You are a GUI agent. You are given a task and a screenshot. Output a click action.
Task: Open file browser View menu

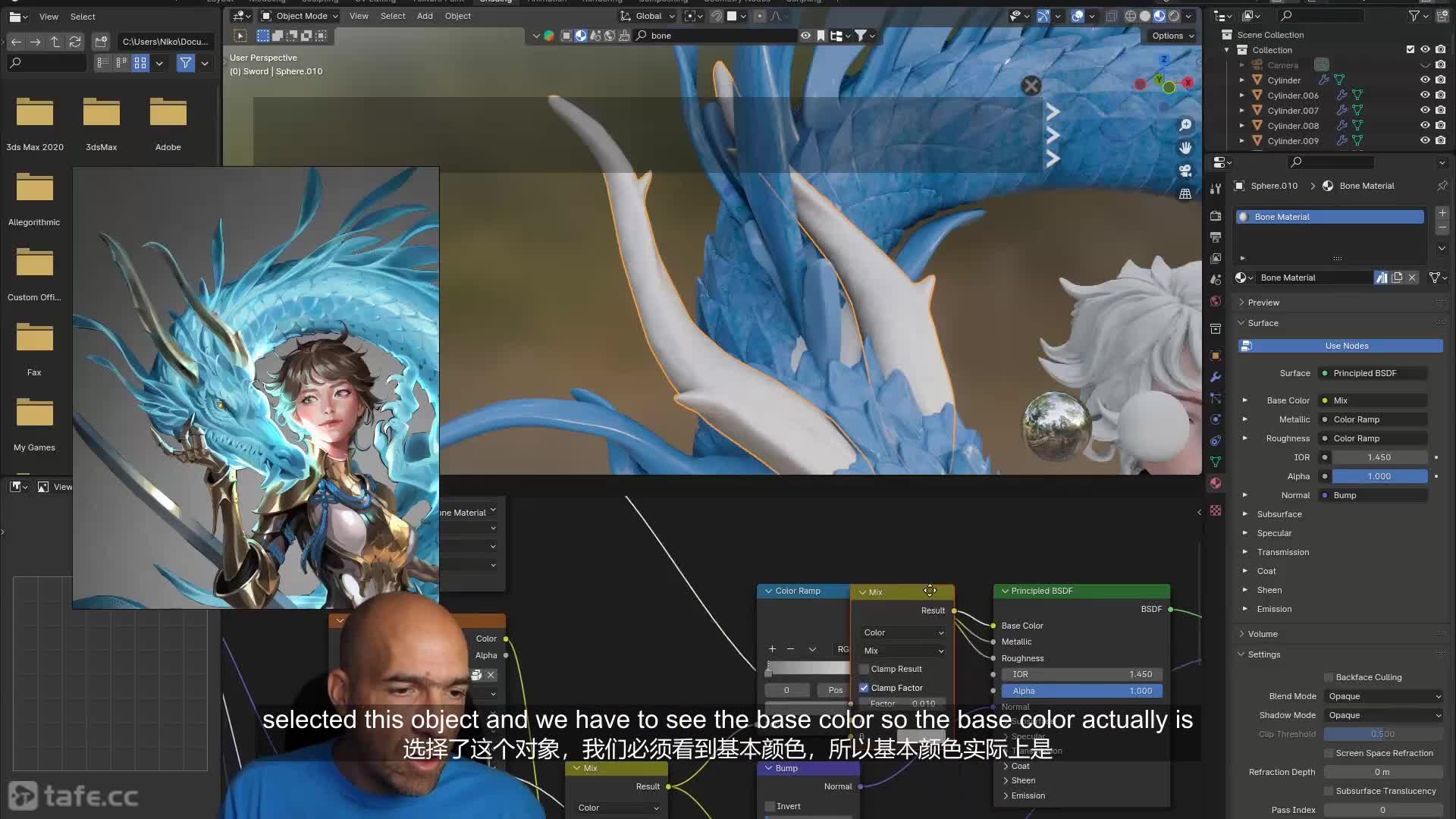[49, 17]
